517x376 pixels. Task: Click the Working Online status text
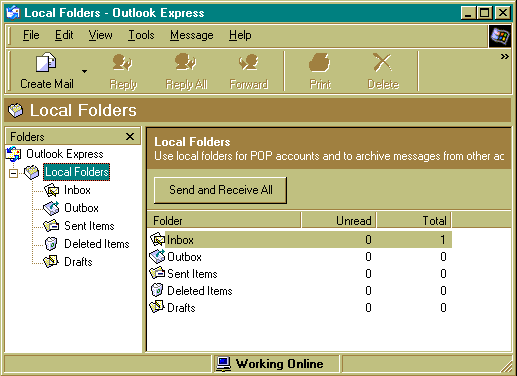[280, 364]
